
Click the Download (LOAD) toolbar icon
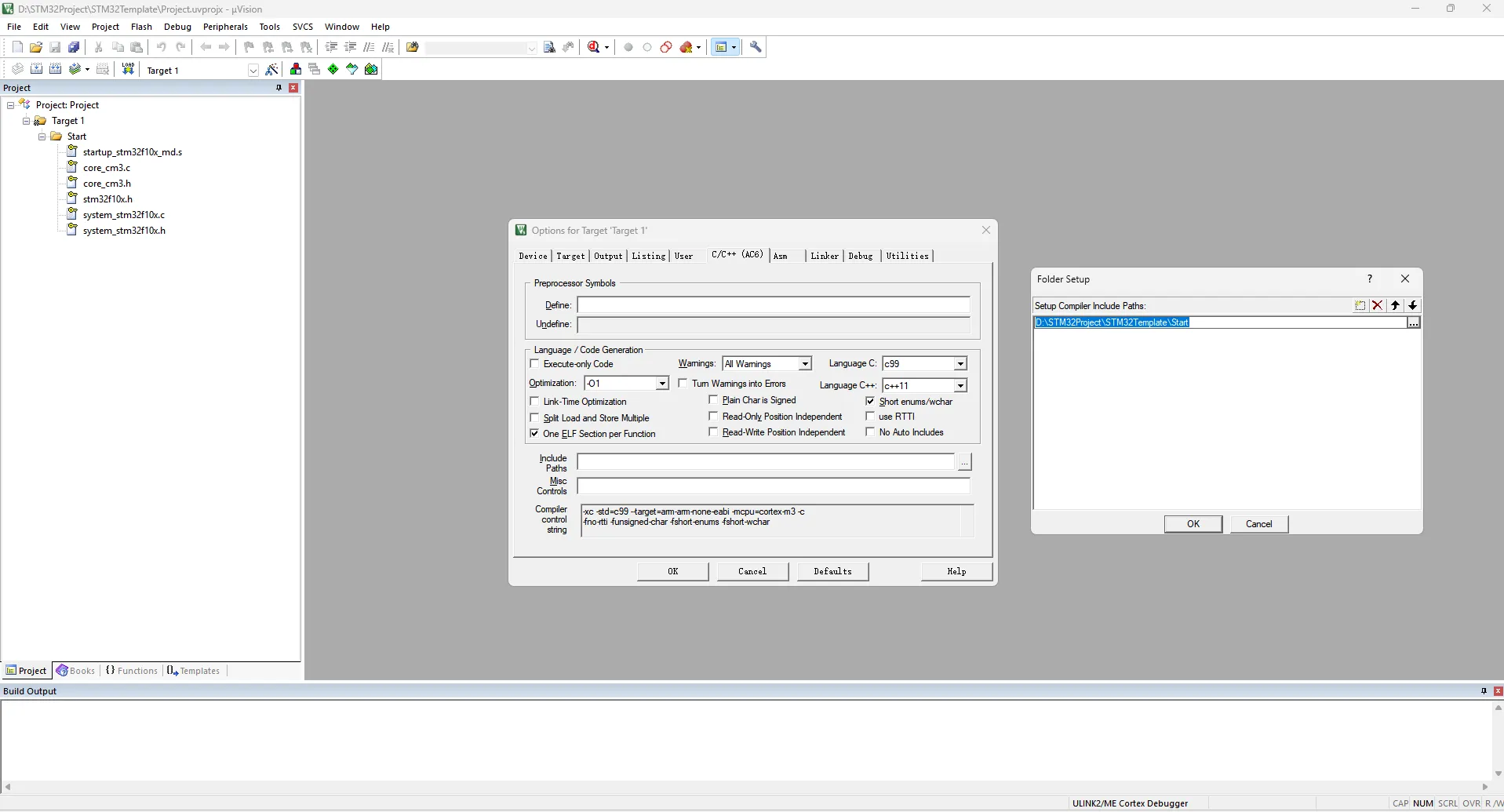[x=128, y=70]
